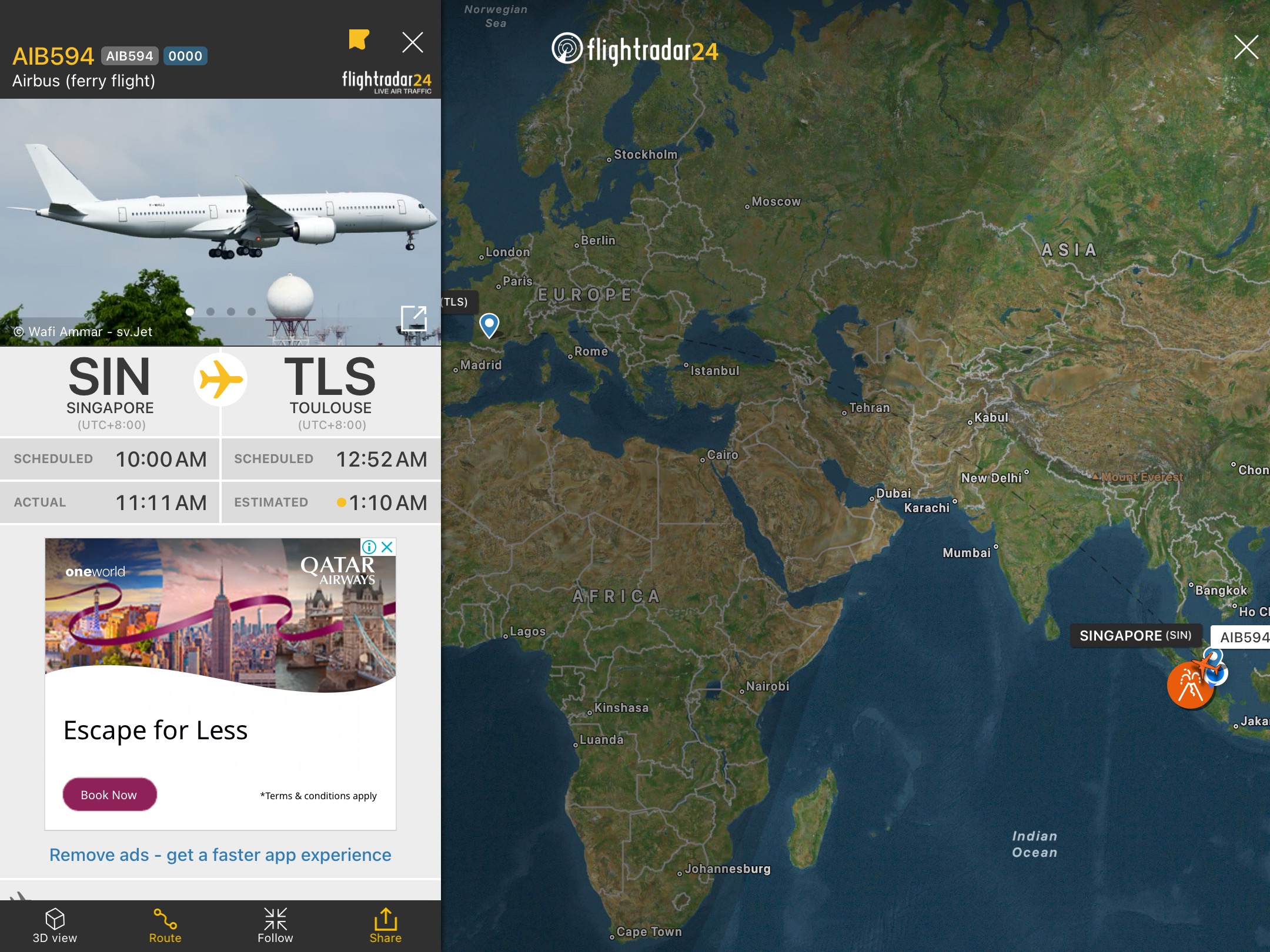1270x952 pixels.
Task: Open the aircraft photo in external view
Action: 413,318
